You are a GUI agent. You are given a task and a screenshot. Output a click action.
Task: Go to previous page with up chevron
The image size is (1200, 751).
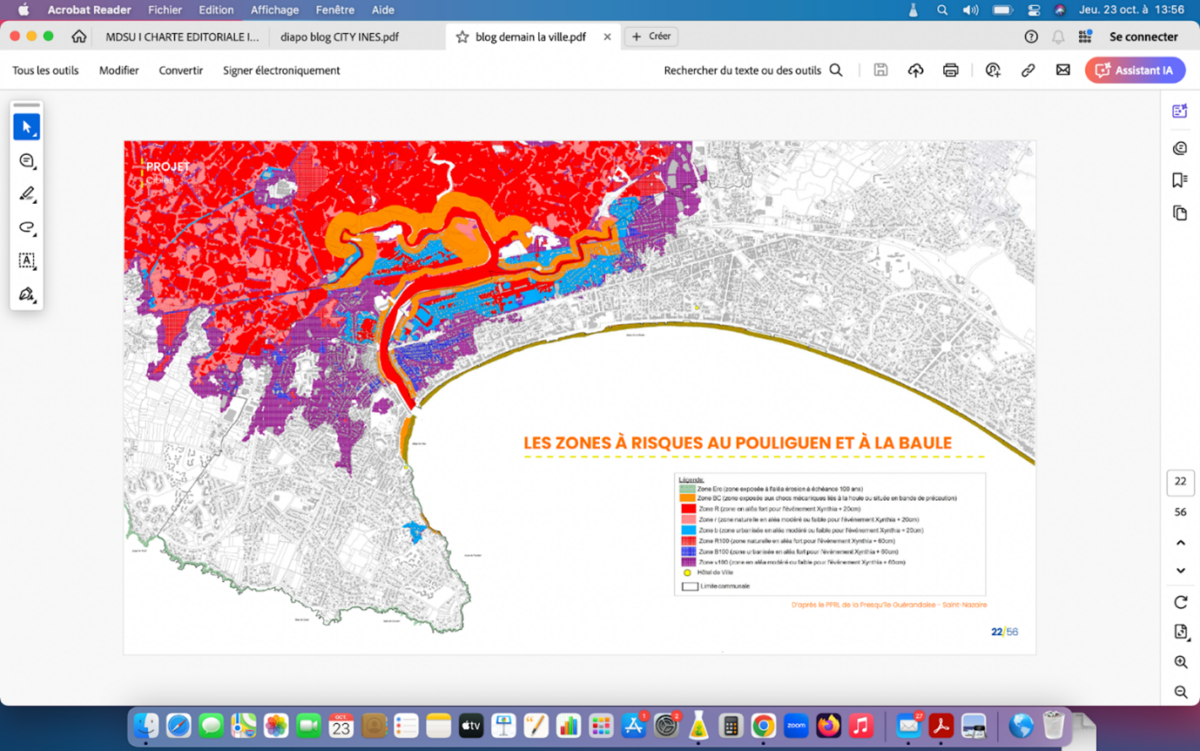pyautogui.click(x=1181, y=543)
